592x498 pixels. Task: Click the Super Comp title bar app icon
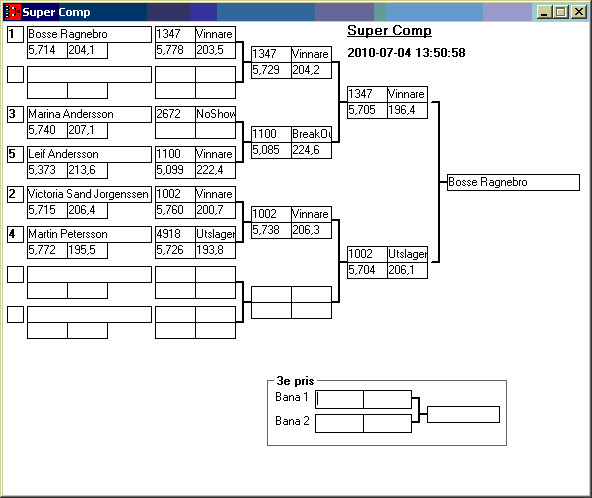(12, 12)
